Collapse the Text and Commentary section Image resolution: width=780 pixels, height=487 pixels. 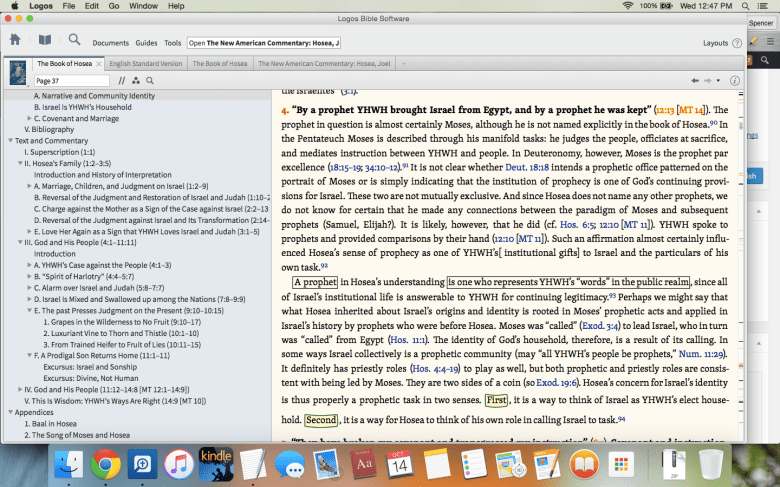tap(9, 141)
